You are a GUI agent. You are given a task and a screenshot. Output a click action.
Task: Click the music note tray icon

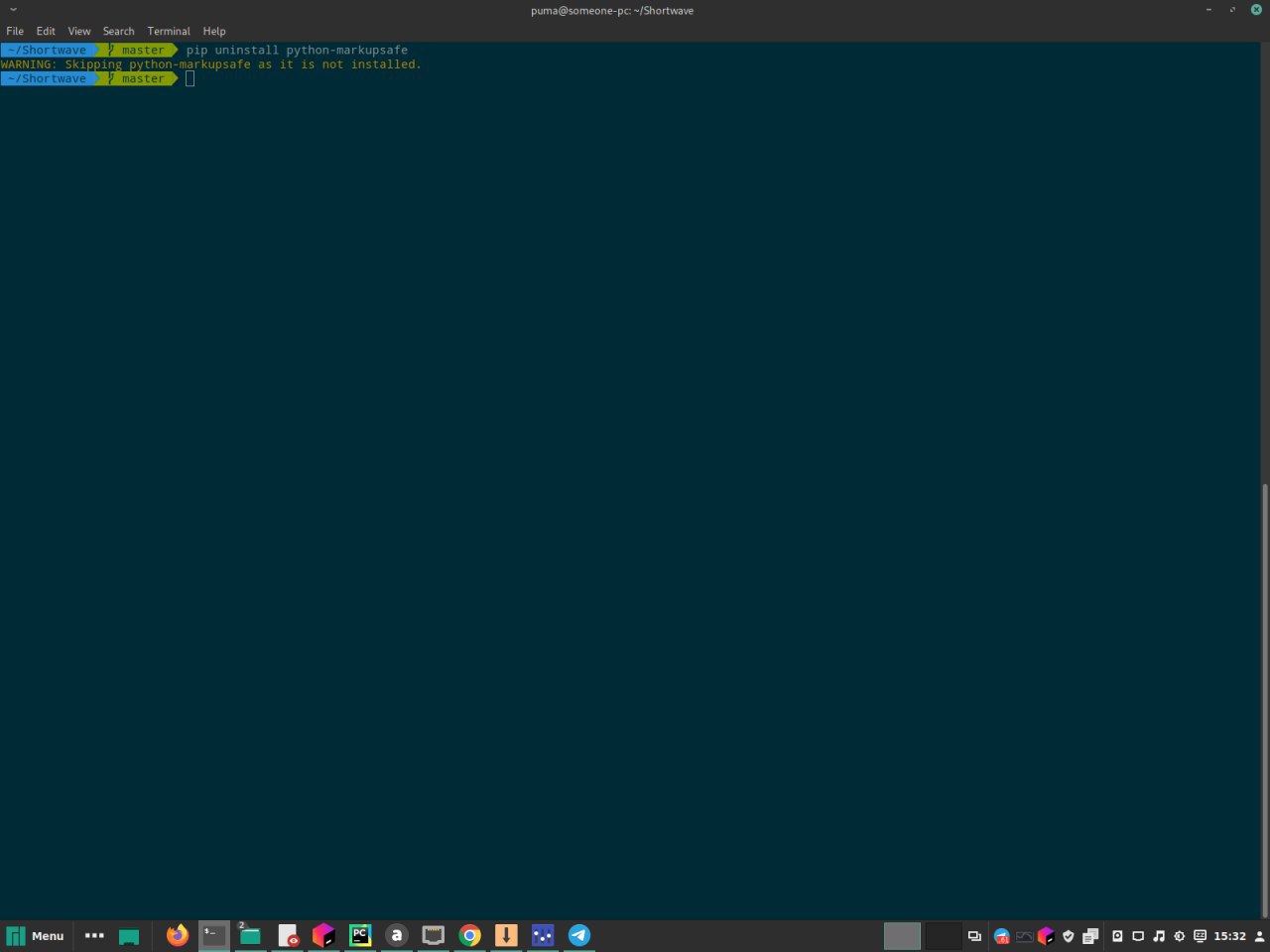pos(1159,935)
